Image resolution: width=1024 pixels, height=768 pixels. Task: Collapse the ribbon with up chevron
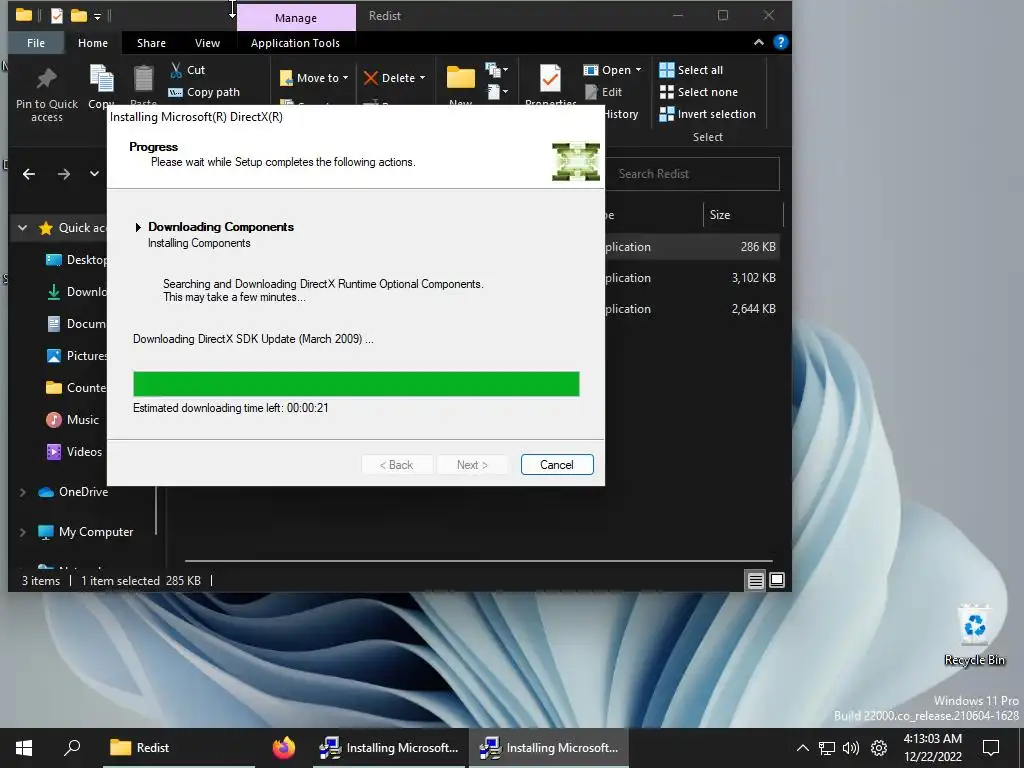(759, 42)
